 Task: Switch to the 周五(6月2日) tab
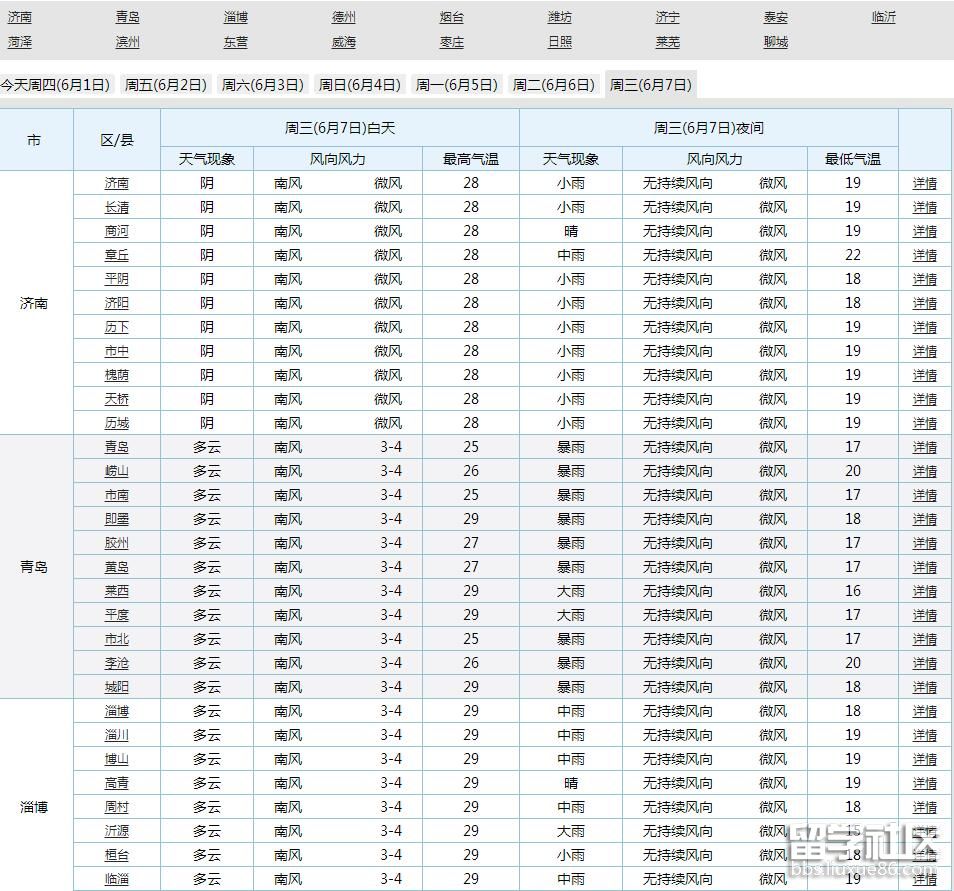coord(166,85)
